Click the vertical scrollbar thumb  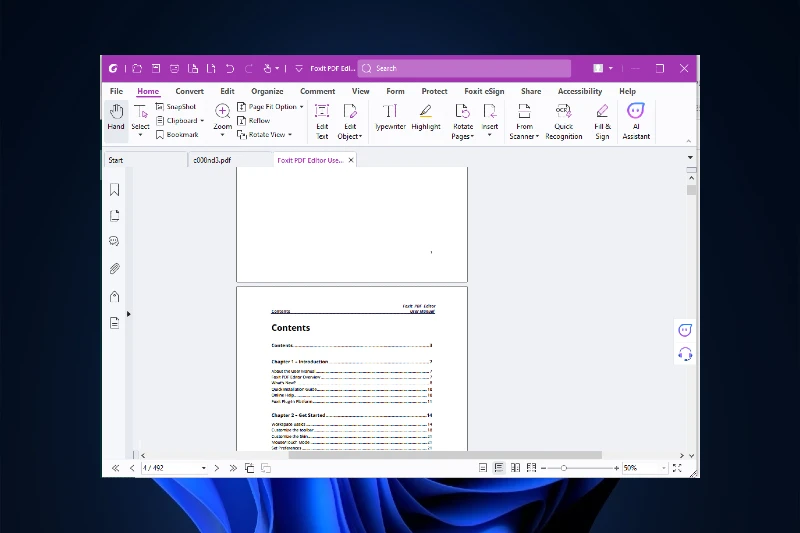click(x=691, y=190)
